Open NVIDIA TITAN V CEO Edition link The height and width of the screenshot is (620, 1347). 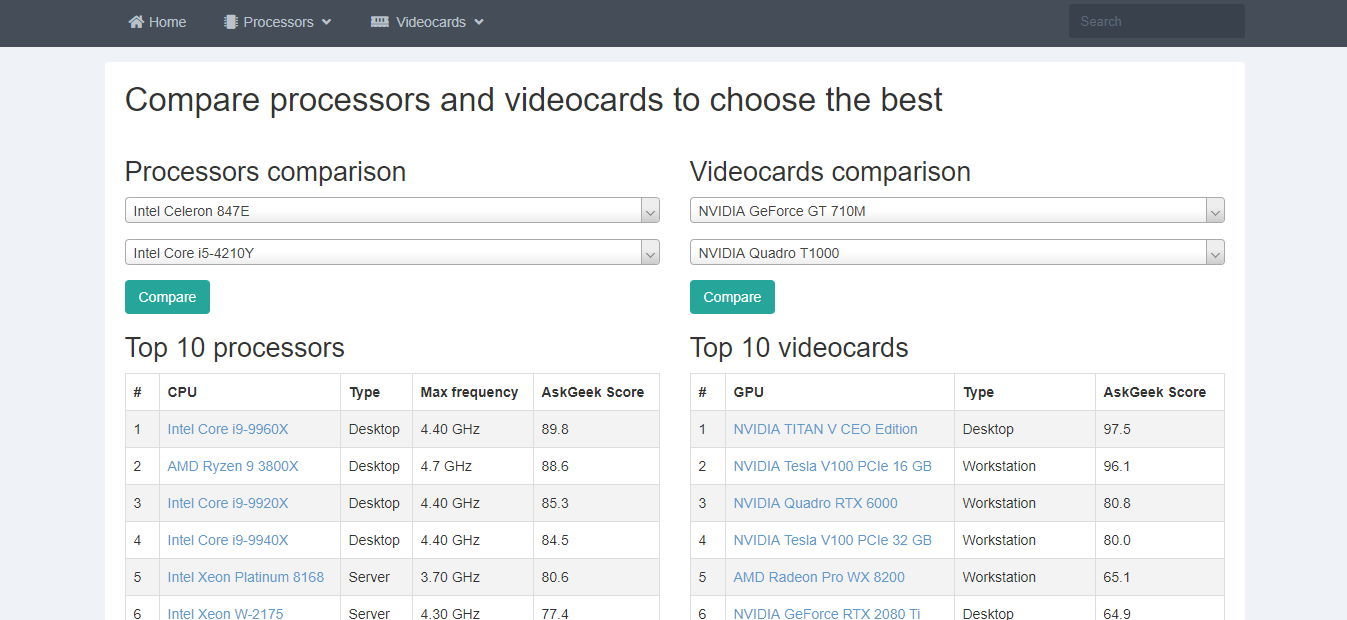[825, 429]
